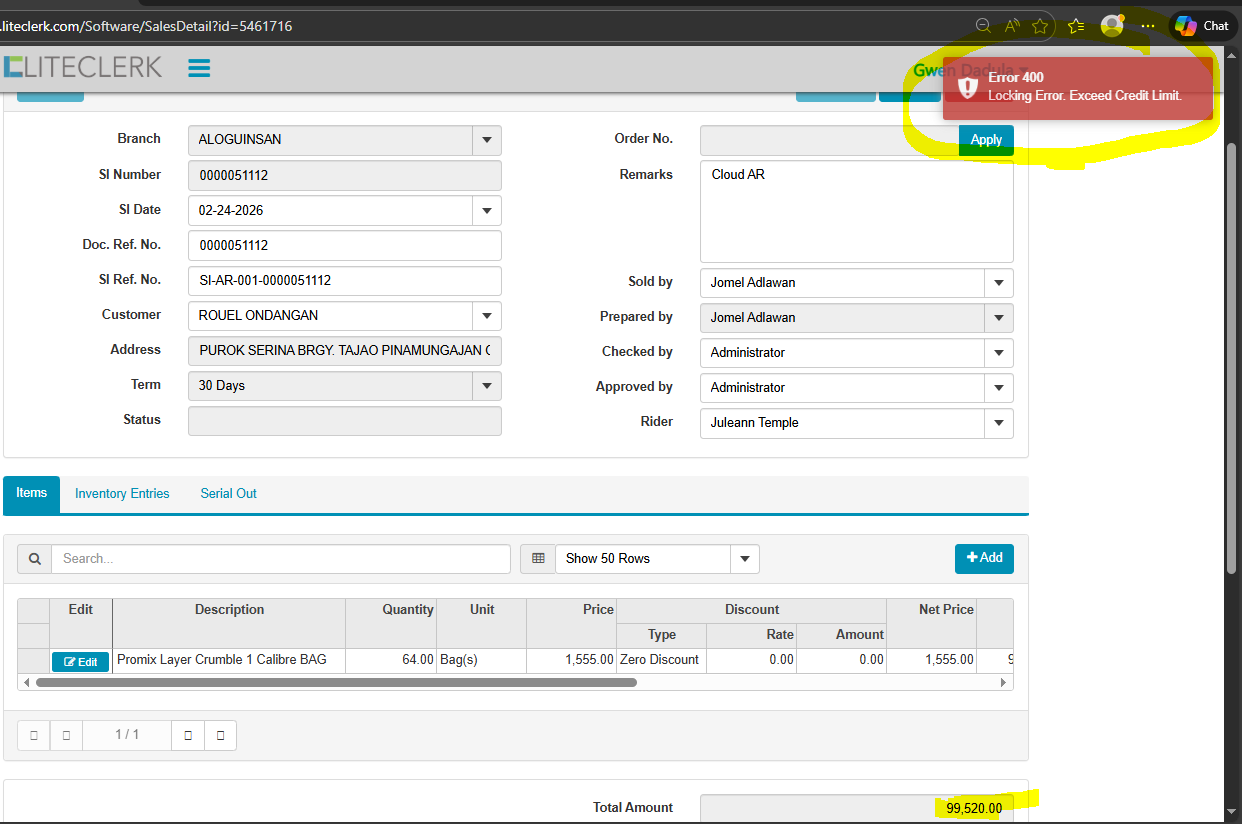1242x824 pixels.
Task: Click the items table horizontal scrollbar
Action: tap(336, 683)
